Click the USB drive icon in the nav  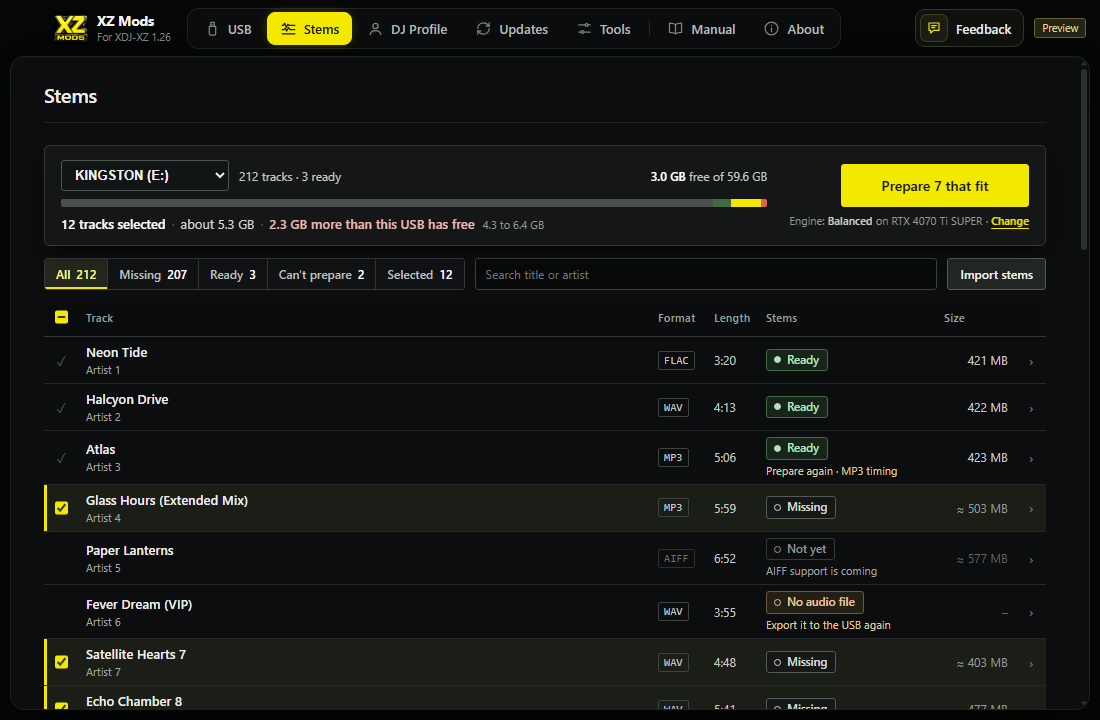click(213, 29)
